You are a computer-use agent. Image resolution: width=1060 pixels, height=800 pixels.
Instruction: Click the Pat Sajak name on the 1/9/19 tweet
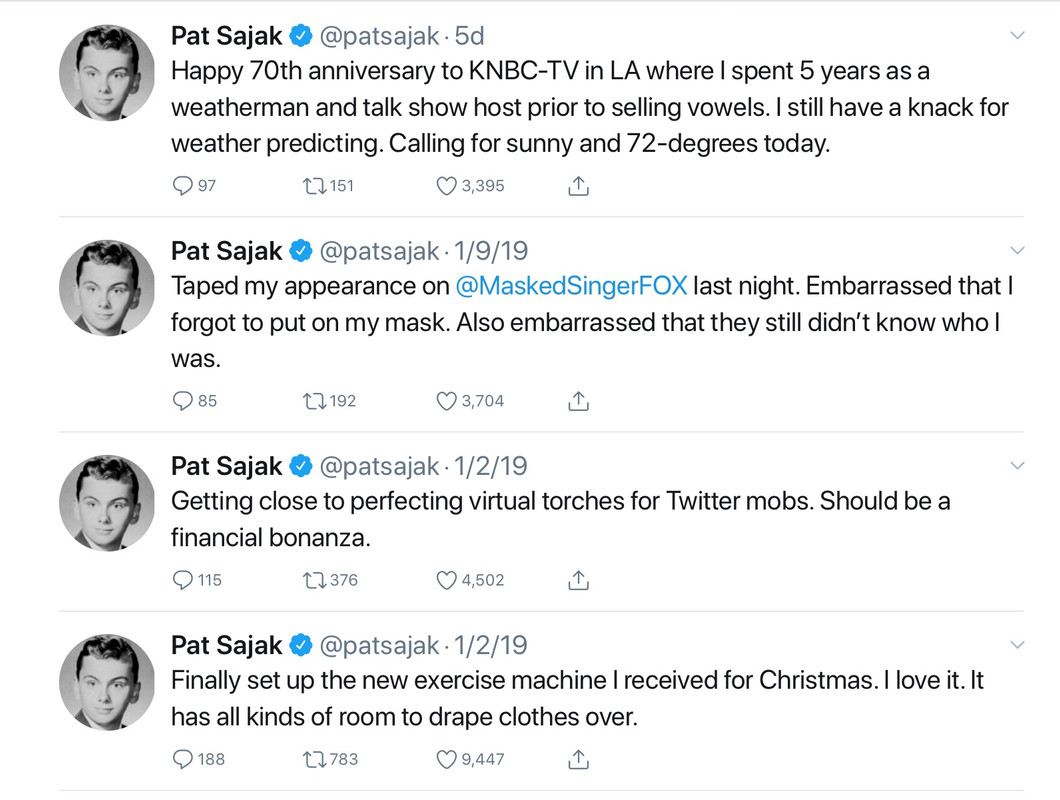click(226, 251)
